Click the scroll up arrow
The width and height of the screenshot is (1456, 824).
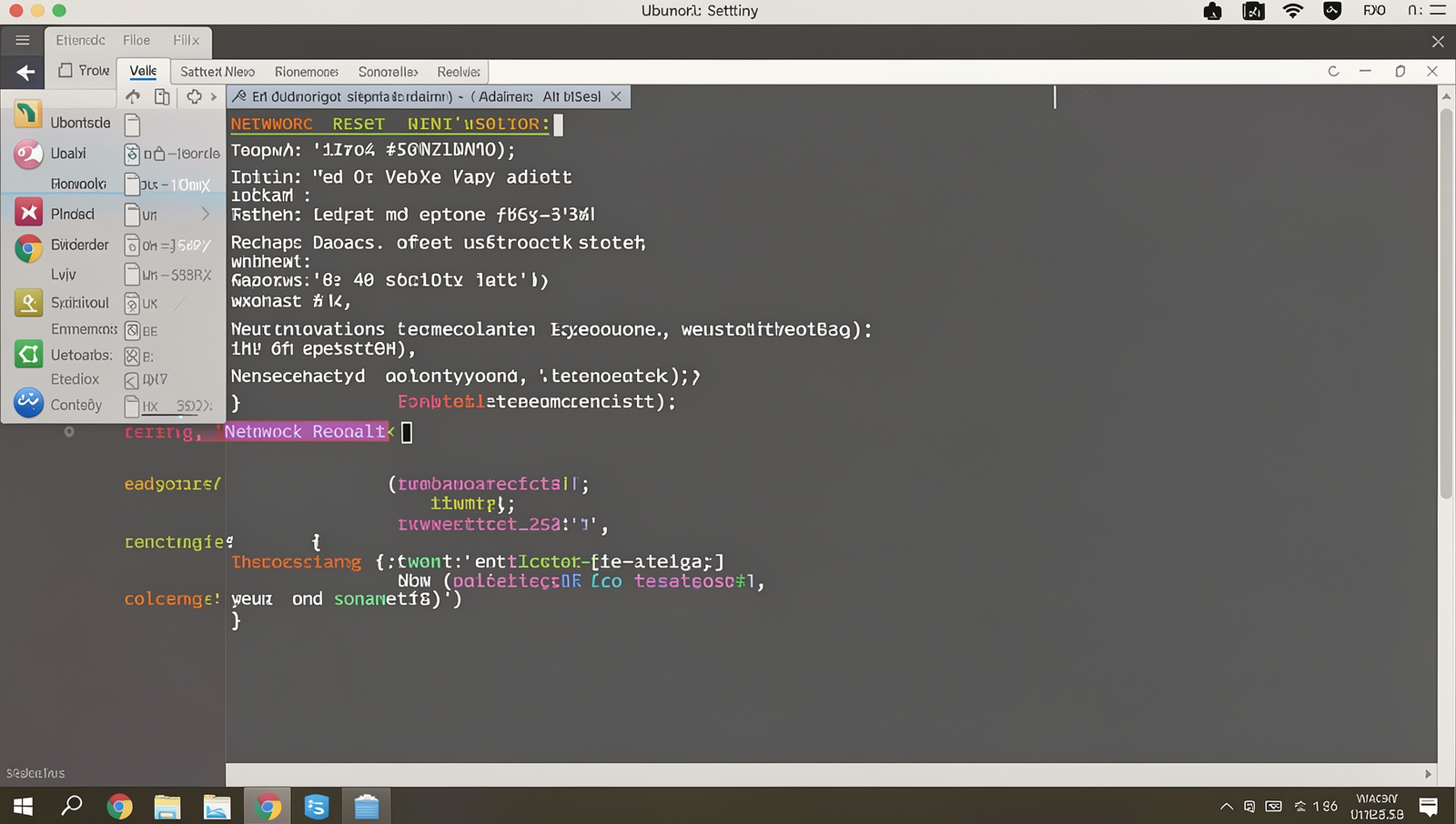1446,95
